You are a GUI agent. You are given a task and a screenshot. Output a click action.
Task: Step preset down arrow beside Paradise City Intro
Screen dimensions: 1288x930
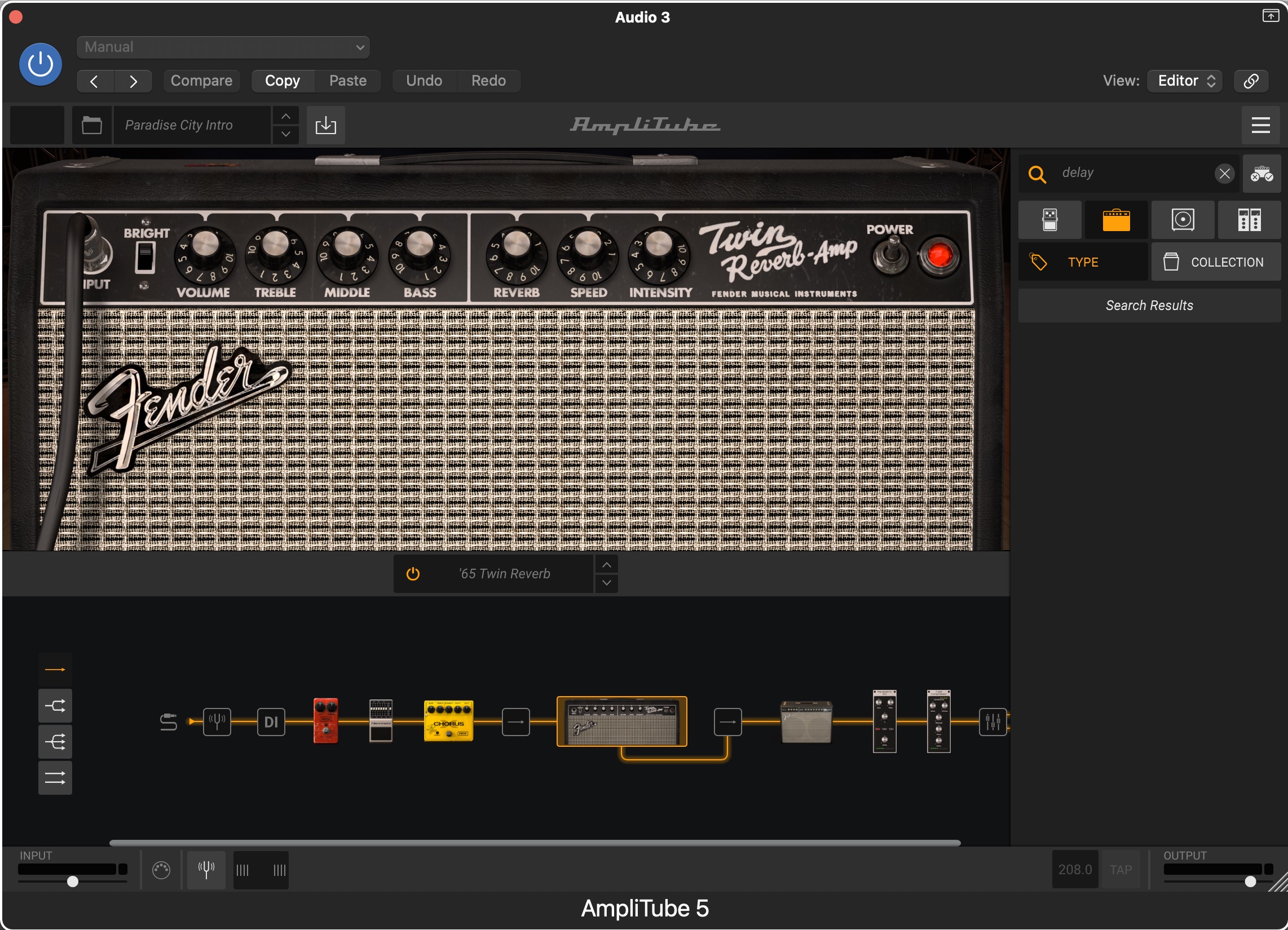[286, 135]
